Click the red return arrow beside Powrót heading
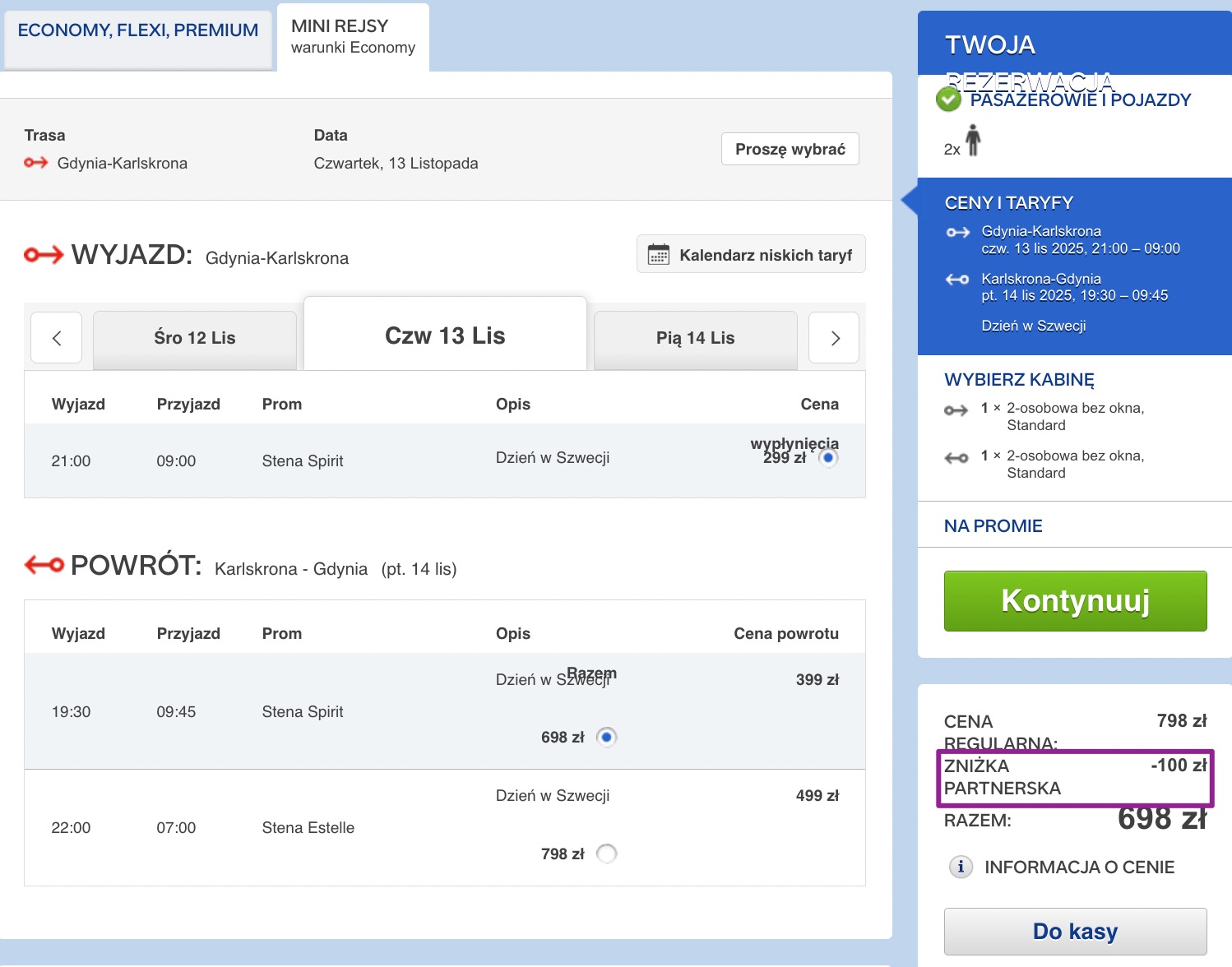The image size is (1232, 967). pos(44,565)
